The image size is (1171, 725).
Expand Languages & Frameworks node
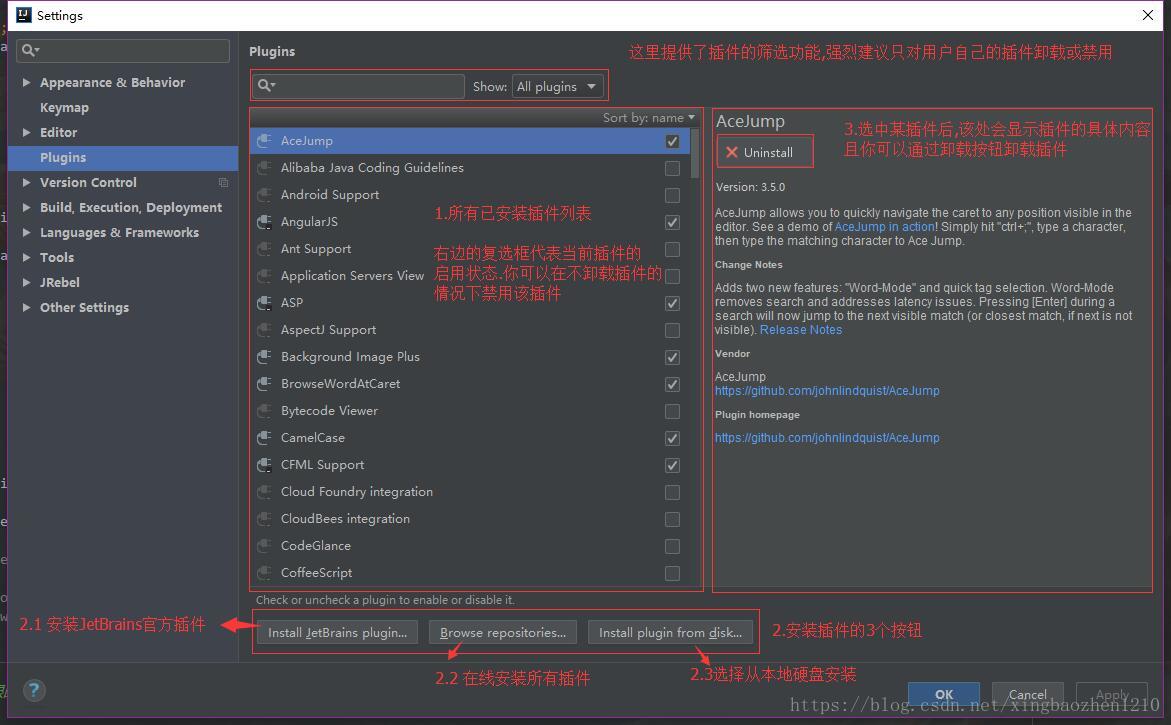point(26,232)
